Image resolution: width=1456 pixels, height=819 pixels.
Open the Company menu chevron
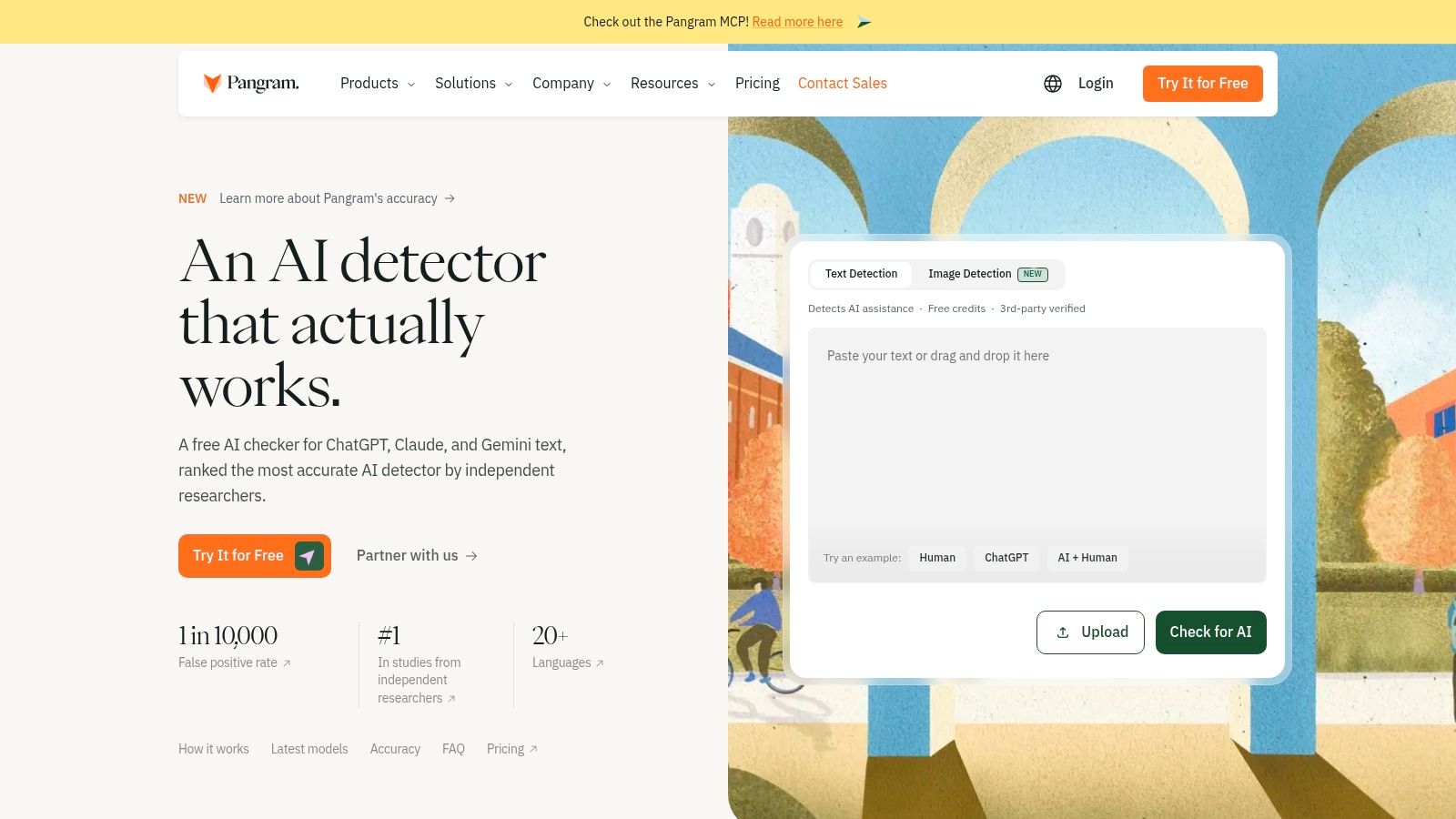pyautogui.click(x=607, y=85)
